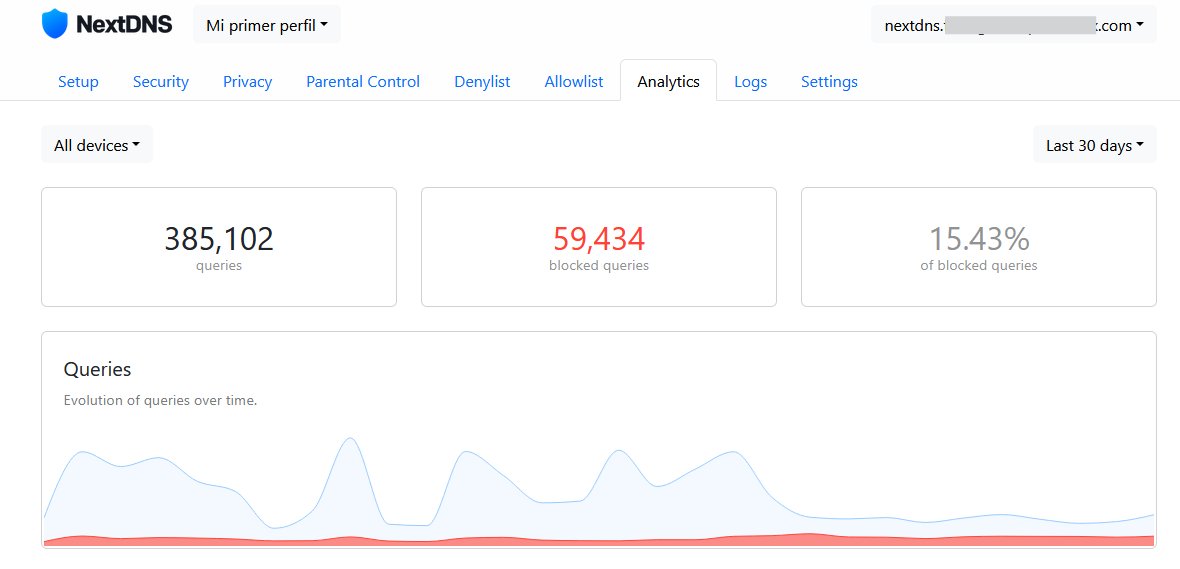
Task: Select the Analytics tab
Action: coord(668,81)
